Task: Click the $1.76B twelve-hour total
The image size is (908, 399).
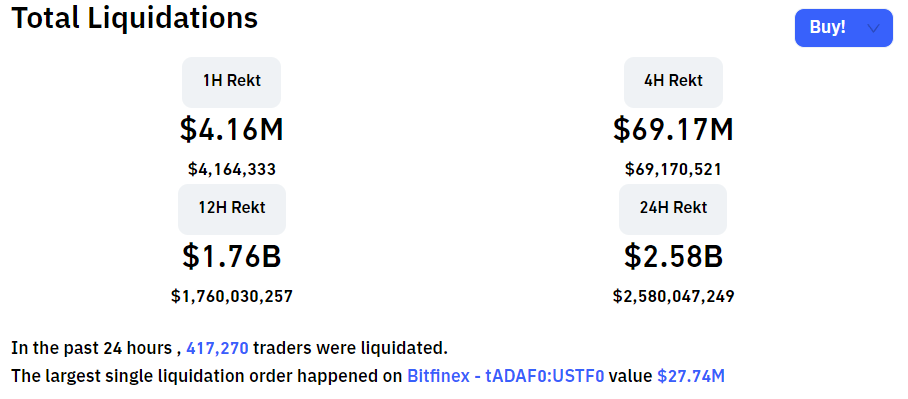Action: pyautogui.click(x=232, y=257)
